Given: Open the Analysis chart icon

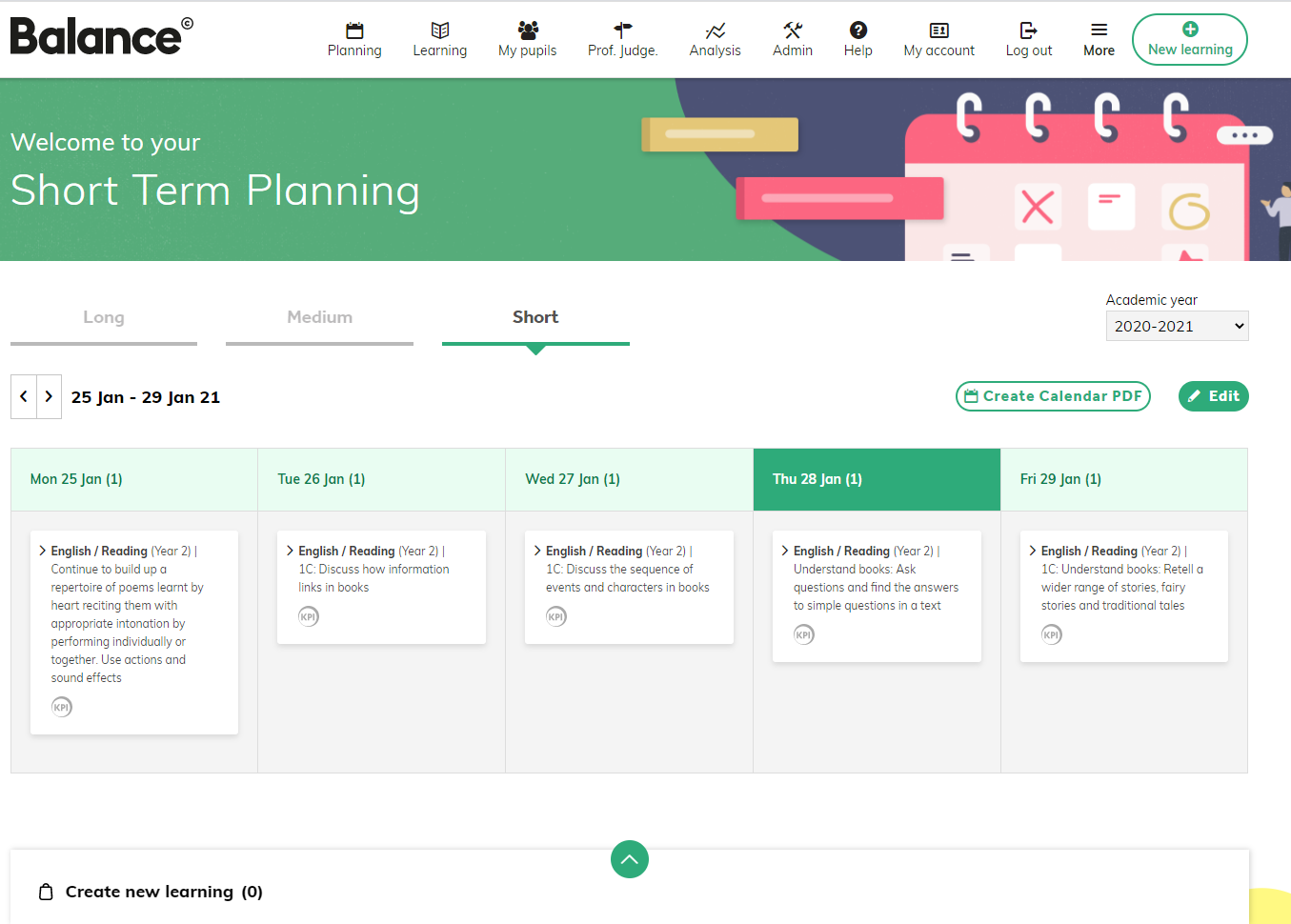Looking at the screenshot, I should 716,30.
